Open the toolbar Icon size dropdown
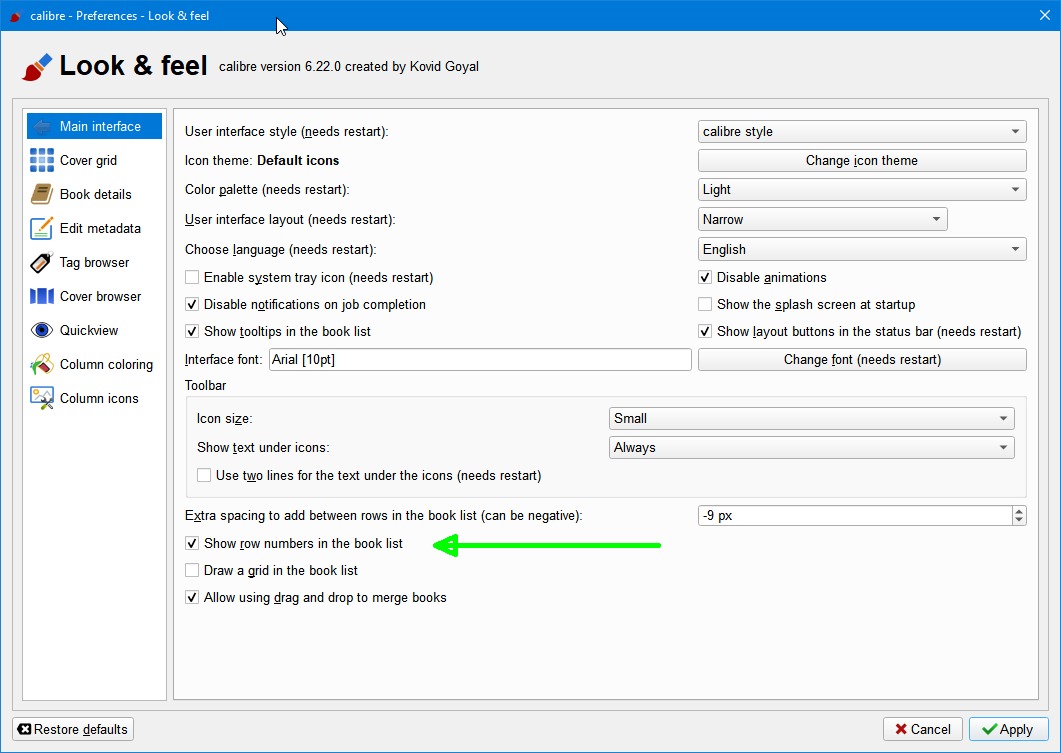The width and height of the screenshot is (1061, 753). click(x=811, y=418)
